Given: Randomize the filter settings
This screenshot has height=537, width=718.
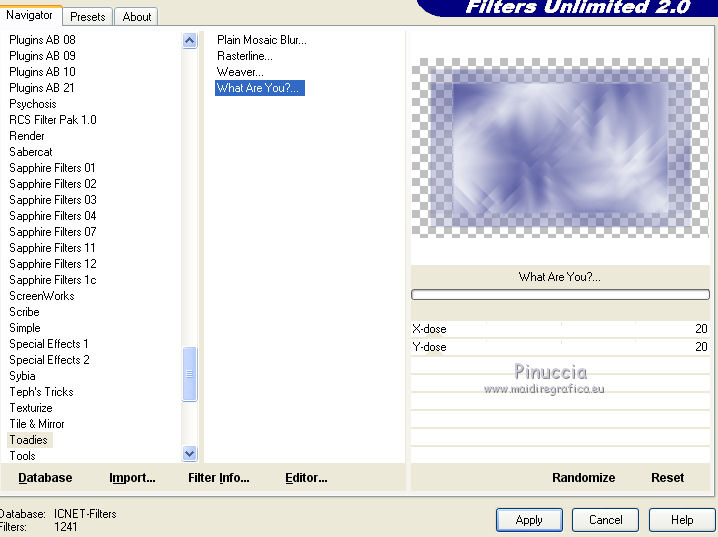Looking at the screenshot, I should click(583, 478).
